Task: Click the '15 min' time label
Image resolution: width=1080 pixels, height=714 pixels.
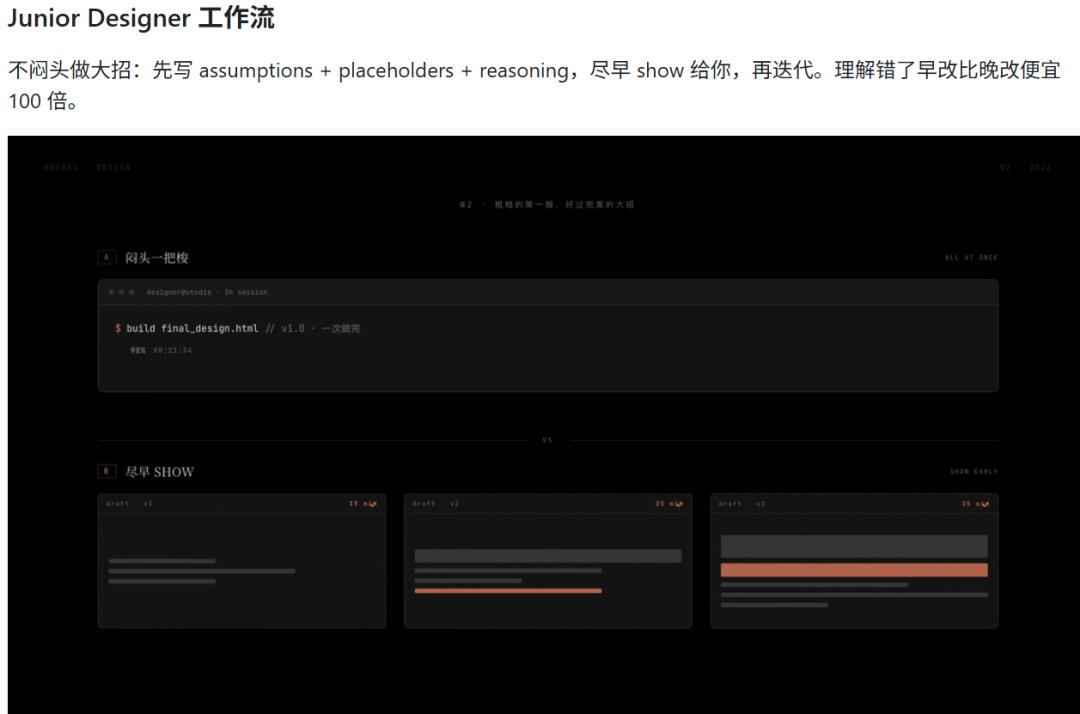Action: click(362, 503)
